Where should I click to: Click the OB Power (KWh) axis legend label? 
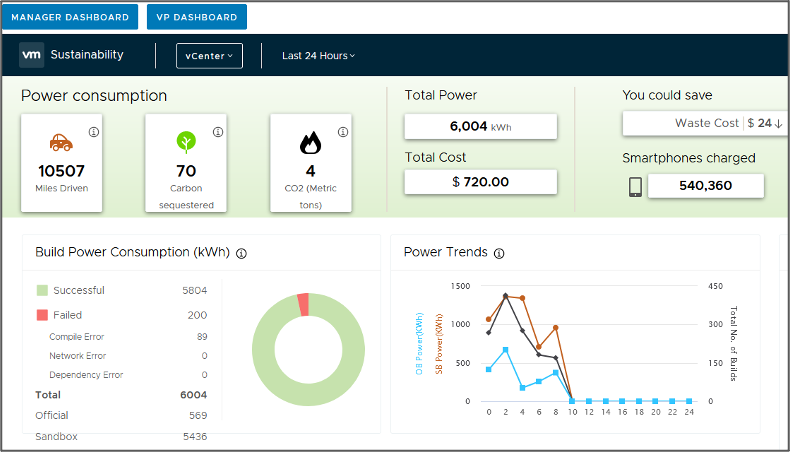pyautogui.click(x=419, y=344)
